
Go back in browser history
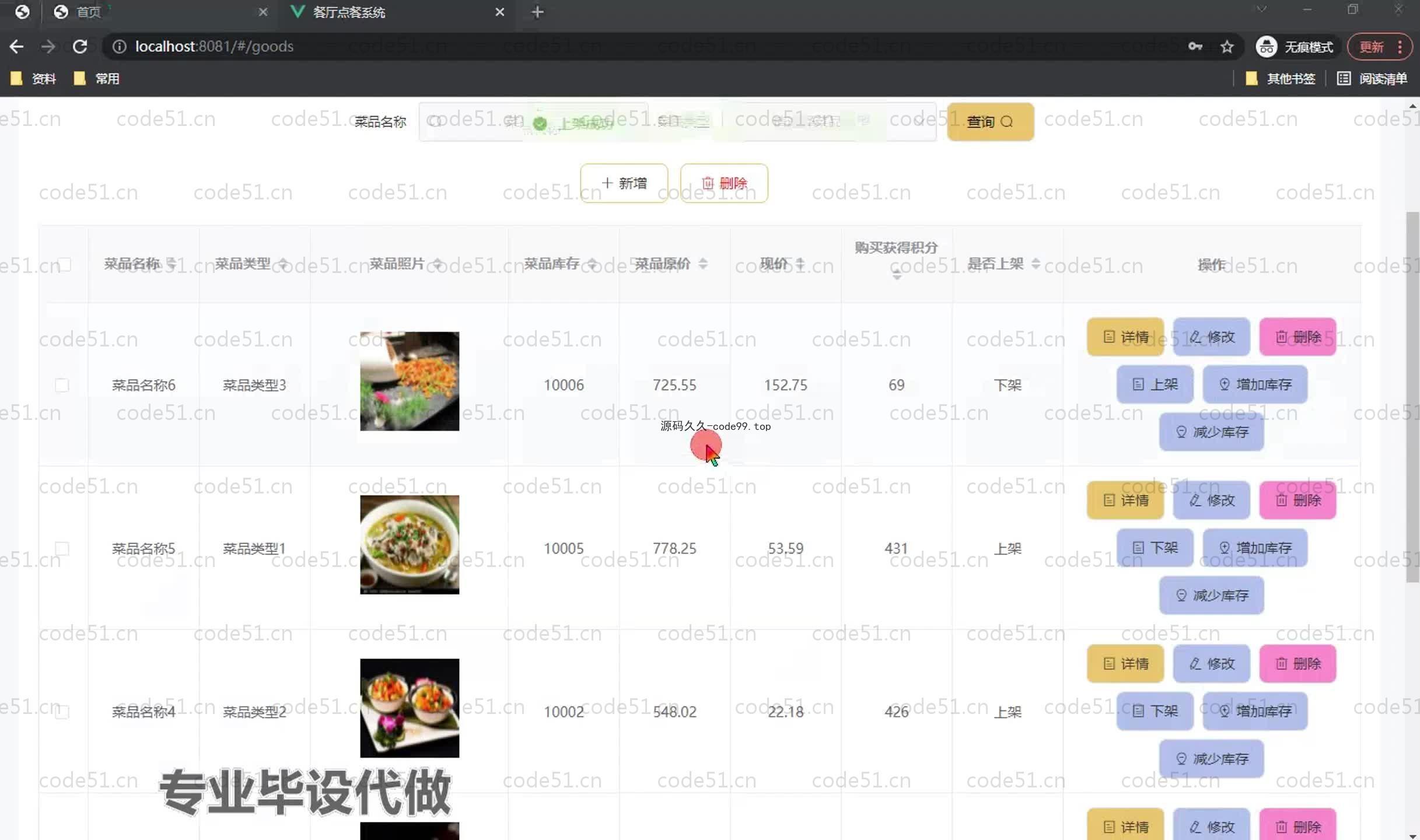coord(16,47)
